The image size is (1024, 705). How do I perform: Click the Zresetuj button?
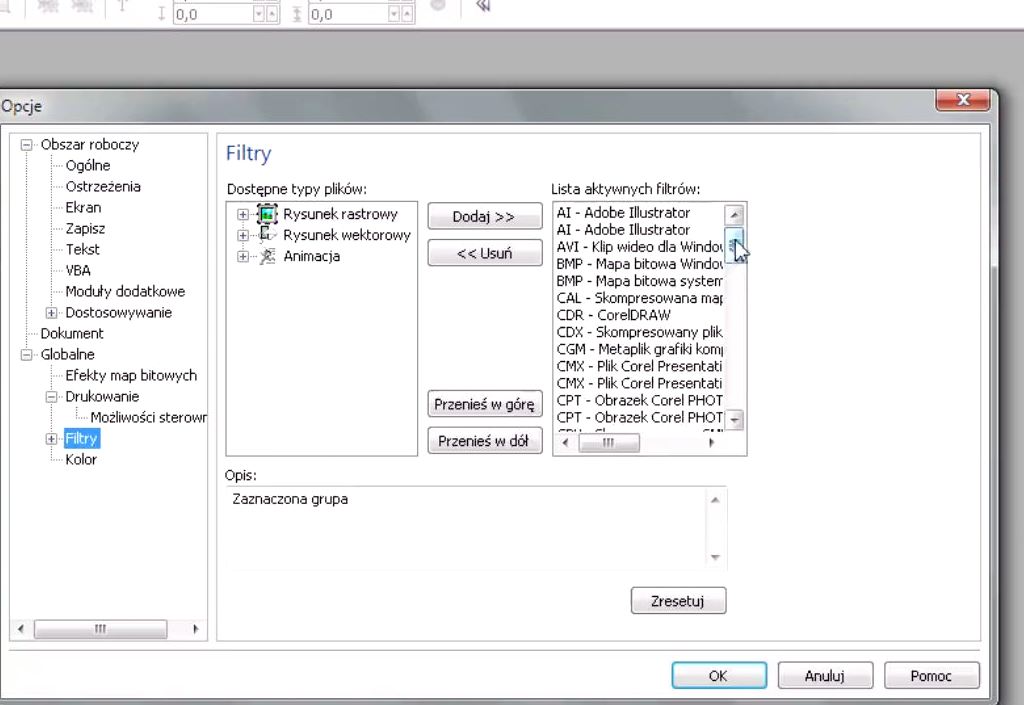click(x=678, y=601)
